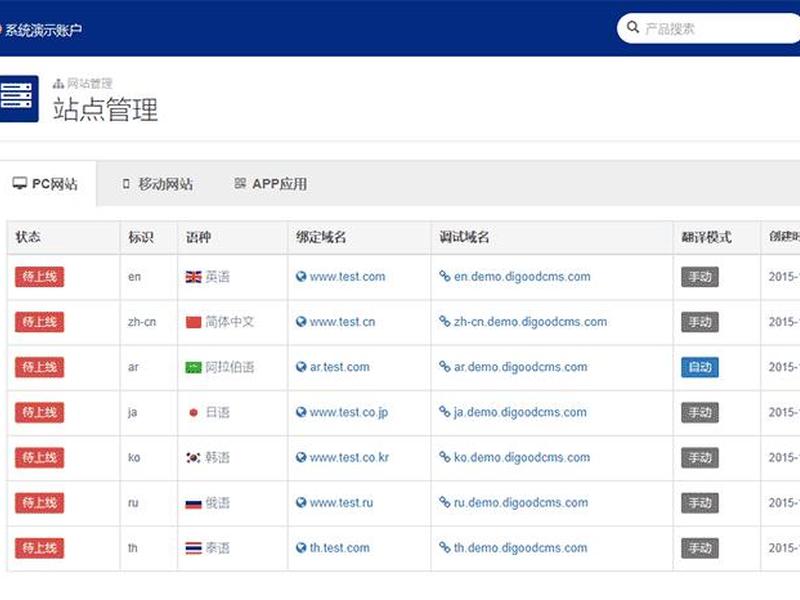The image size is (800, 600).
Task: Open bound domain ar.test.com
Action: [340, 367]
